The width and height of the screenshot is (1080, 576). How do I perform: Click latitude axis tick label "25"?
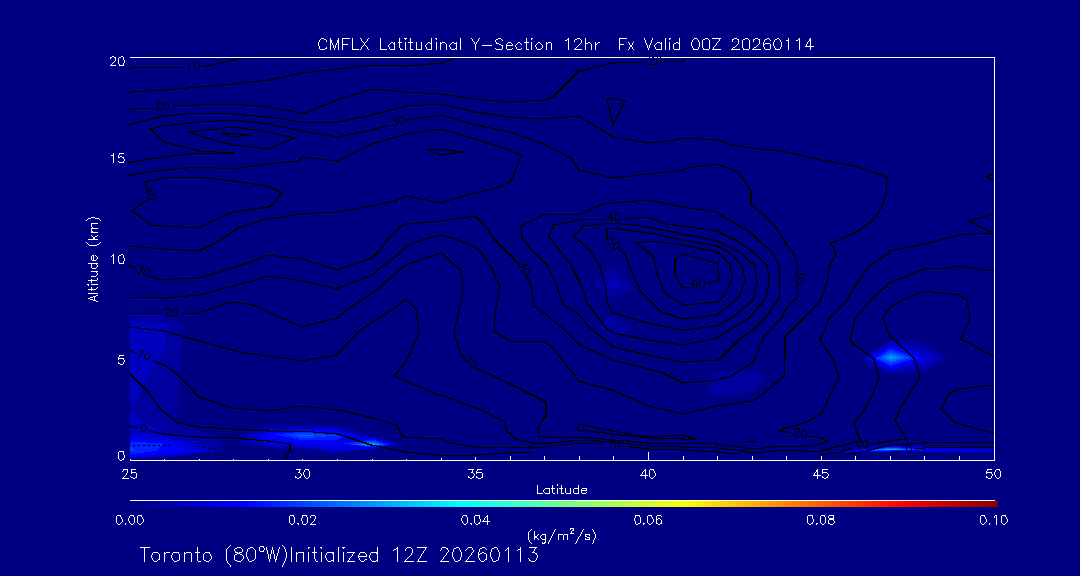point(129,473)
